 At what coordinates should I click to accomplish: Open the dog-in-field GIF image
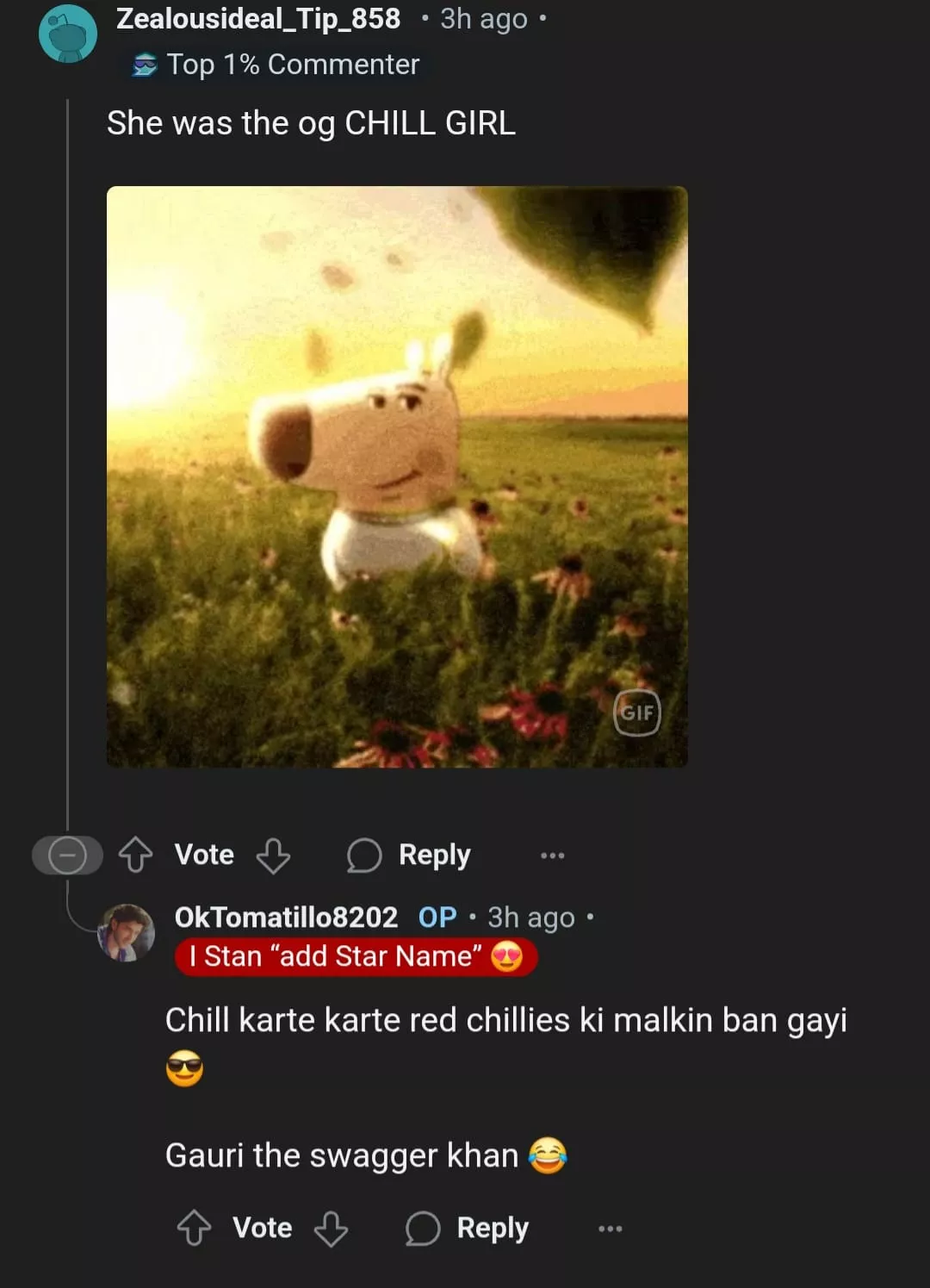tap(397, 476)
